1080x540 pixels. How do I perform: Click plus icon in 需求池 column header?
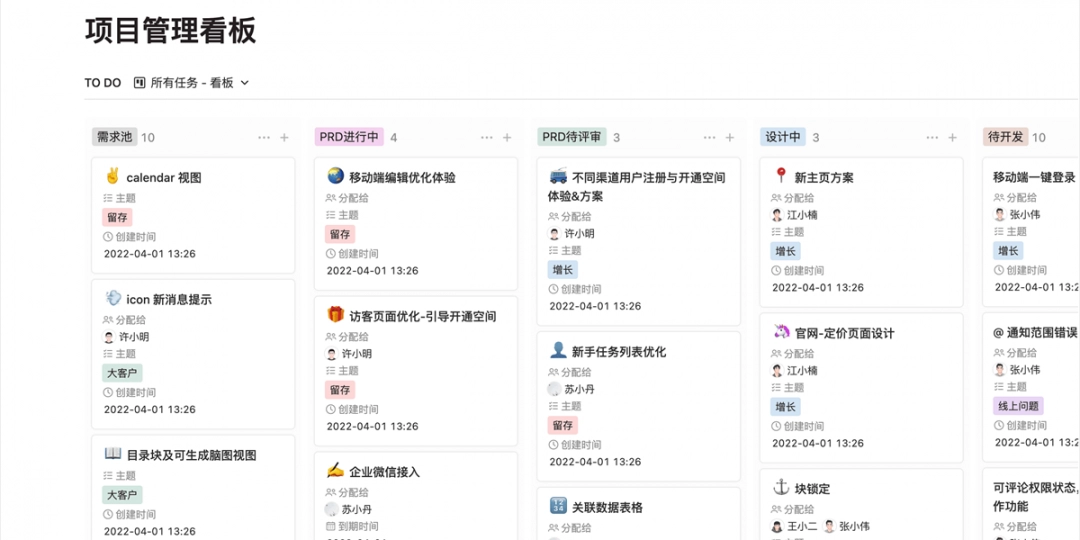pos(284,138)
